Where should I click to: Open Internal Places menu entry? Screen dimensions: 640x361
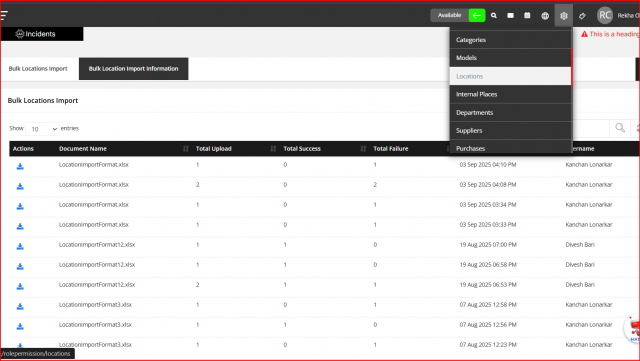tap(510, 94)
